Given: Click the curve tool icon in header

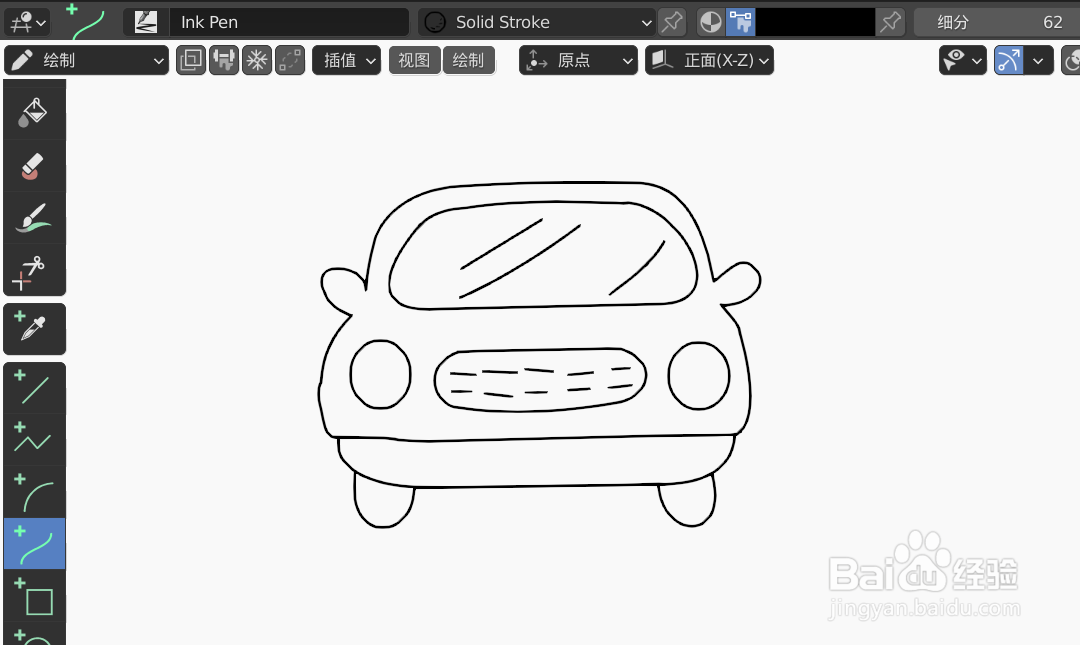Looking at the screenshot, I should [x=87, y=22].
